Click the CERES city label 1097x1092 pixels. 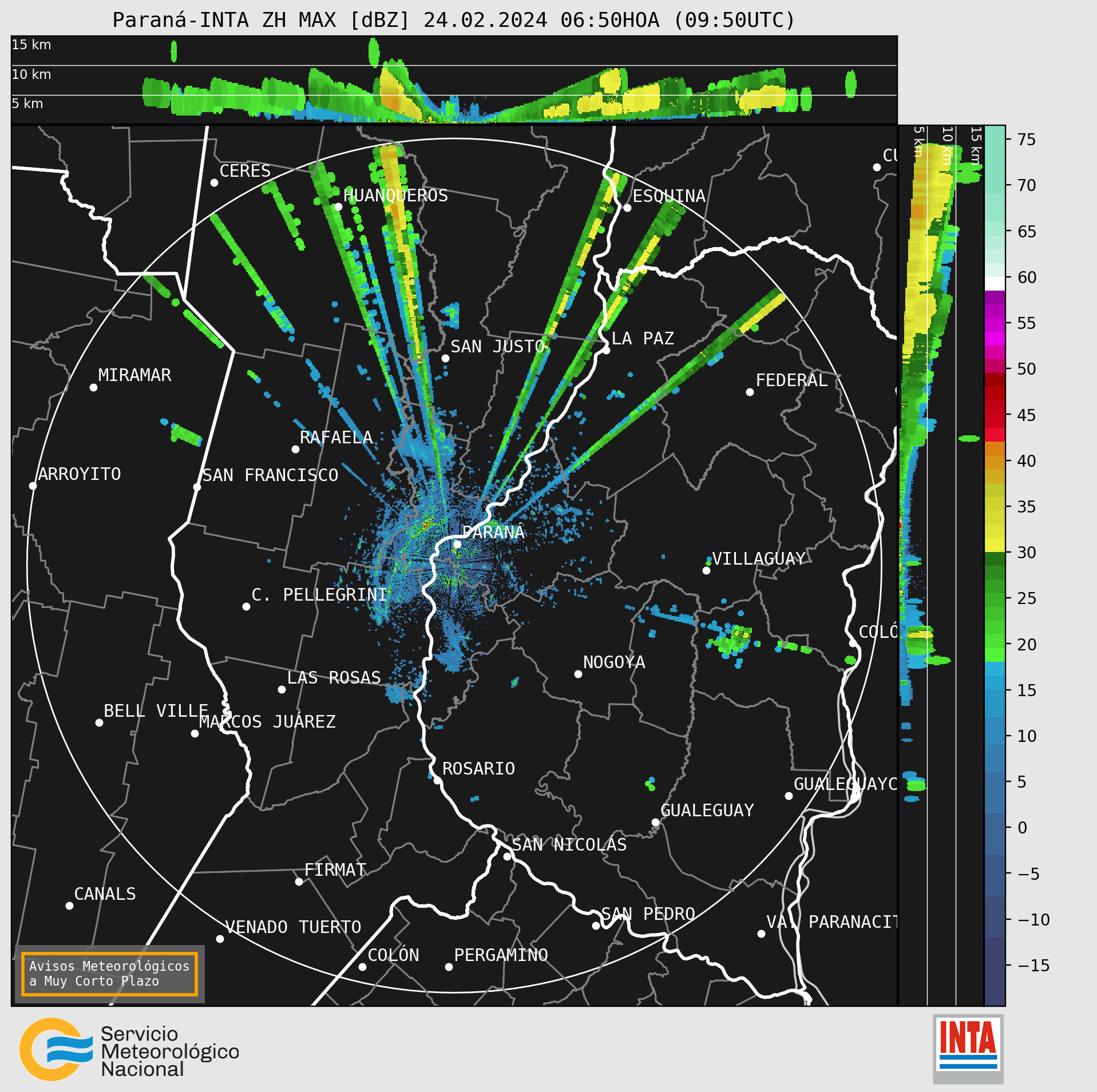(245, 171)
